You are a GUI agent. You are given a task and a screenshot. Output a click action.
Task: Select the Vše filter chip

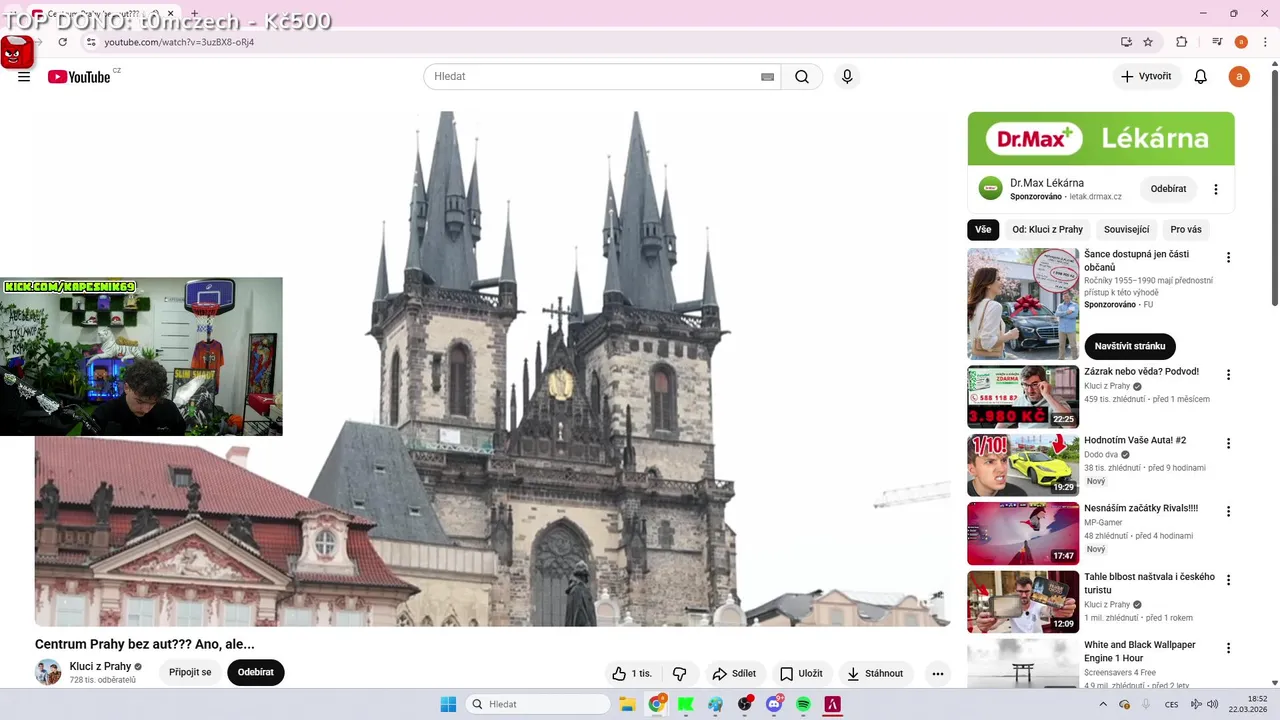click(x=983, y=230)
